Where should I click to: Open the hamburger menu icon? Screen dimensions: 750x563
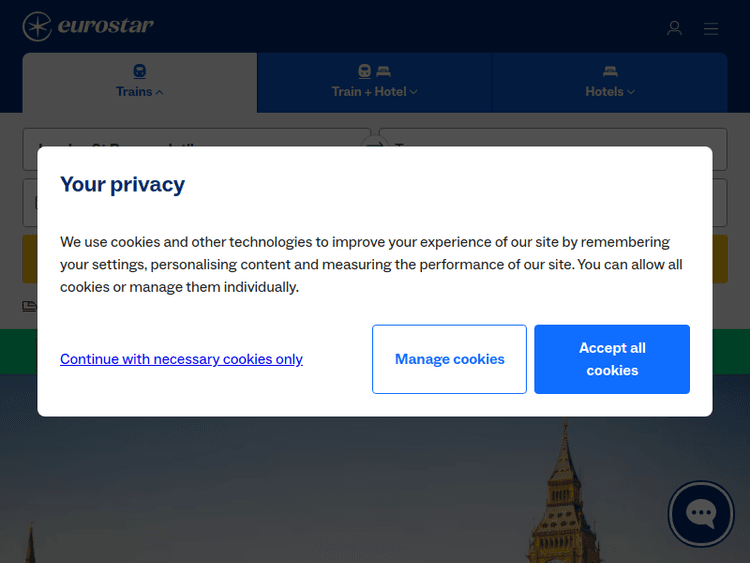pos(711,29)
